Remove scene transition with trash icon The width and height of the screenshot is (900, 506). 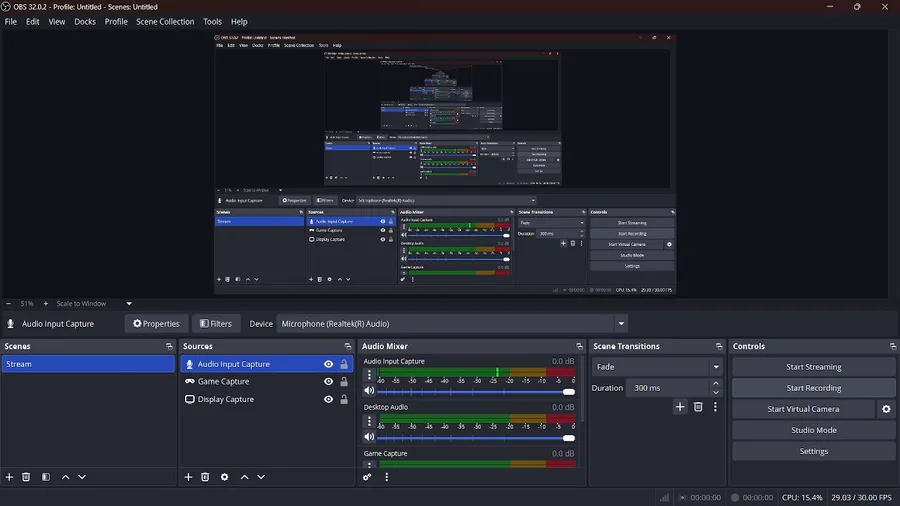(x=698, y=407)
